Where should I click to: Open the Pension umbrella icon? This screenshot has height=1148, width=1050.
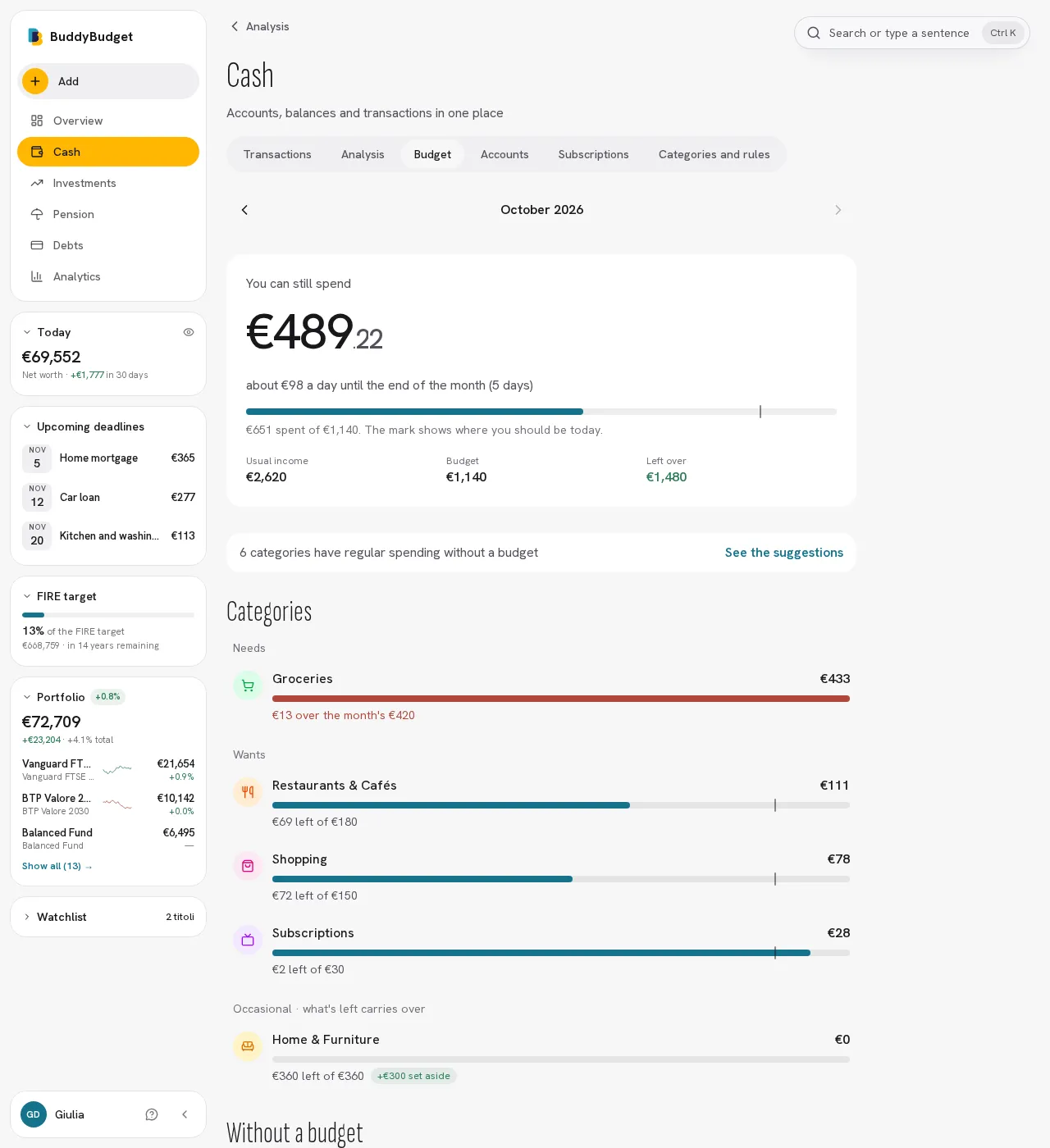coord(37,214)
